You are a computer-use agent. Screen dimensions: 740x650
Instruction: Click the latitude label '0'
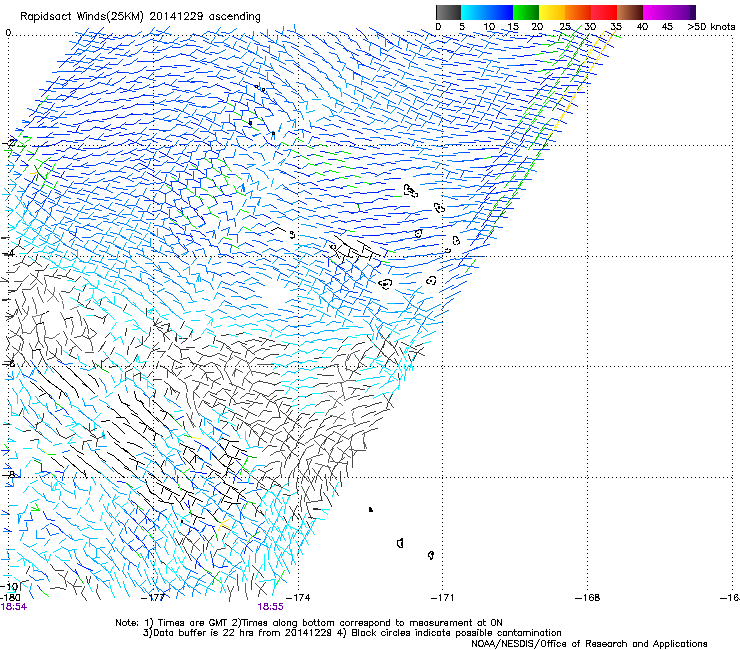tap(8, 33)
